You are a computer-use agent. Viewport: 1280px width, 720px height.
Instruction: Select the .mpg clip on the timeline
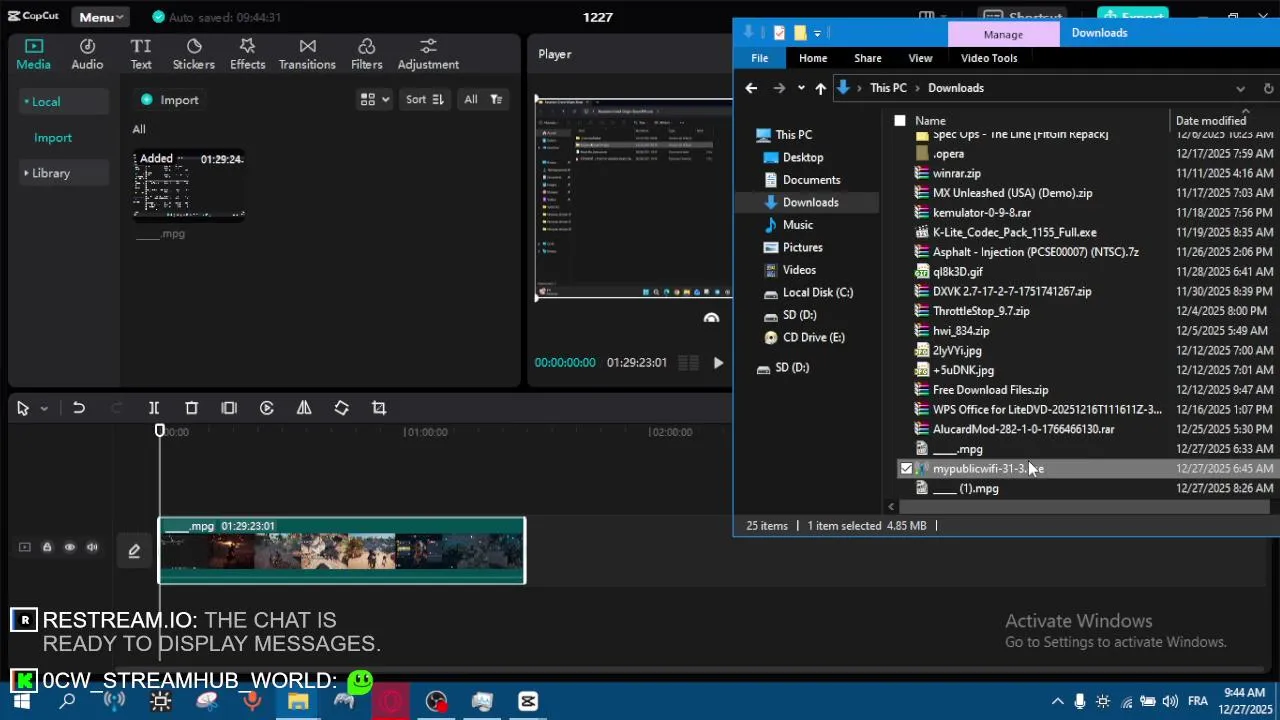click(x=342, y=550)
